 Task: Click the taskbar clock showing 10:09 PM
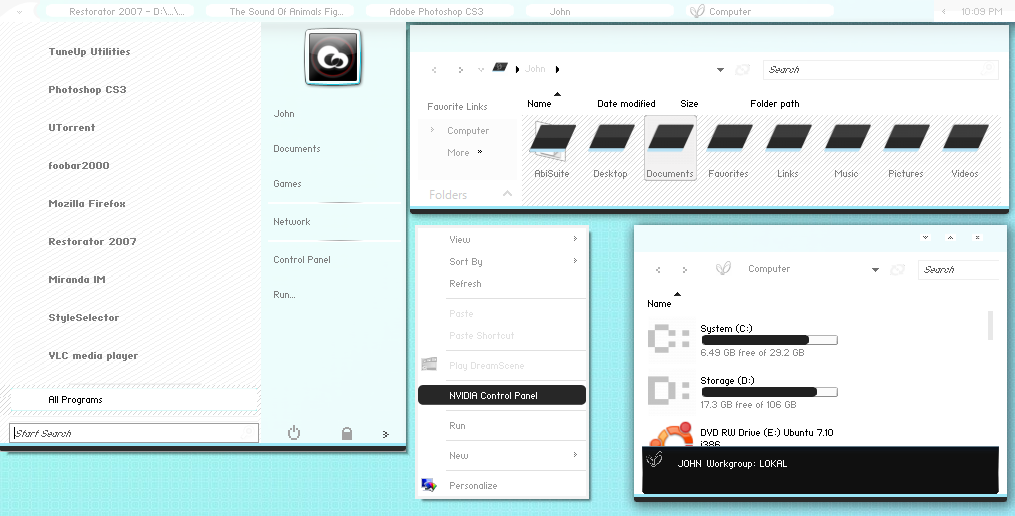pos(982,11)
